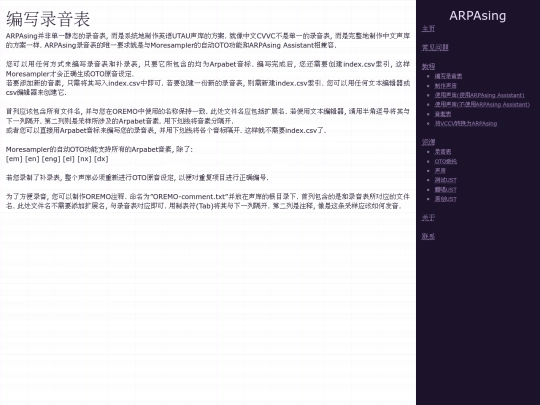Screen dimensions: 540x405
Task: Open the 翻唱UST link
Action: pyautogui.click(x=445, y=189)
